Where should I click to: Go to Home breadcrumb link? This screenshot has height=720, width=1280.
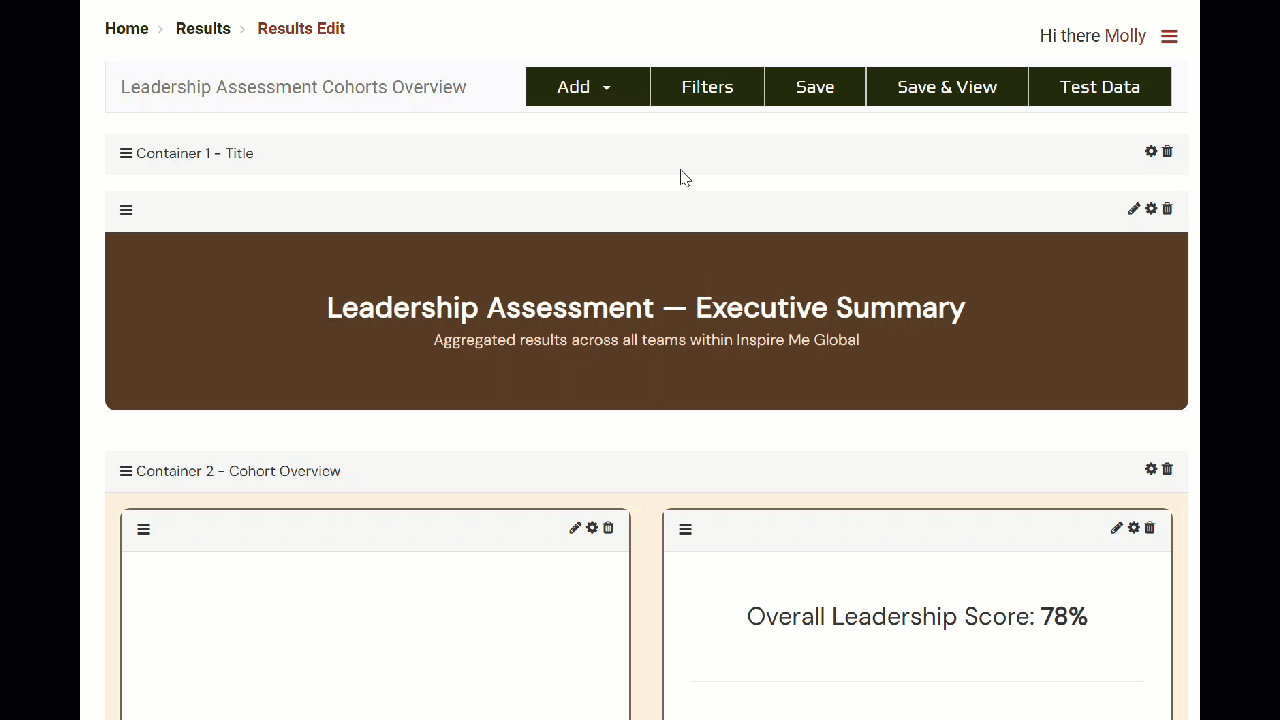127,29
